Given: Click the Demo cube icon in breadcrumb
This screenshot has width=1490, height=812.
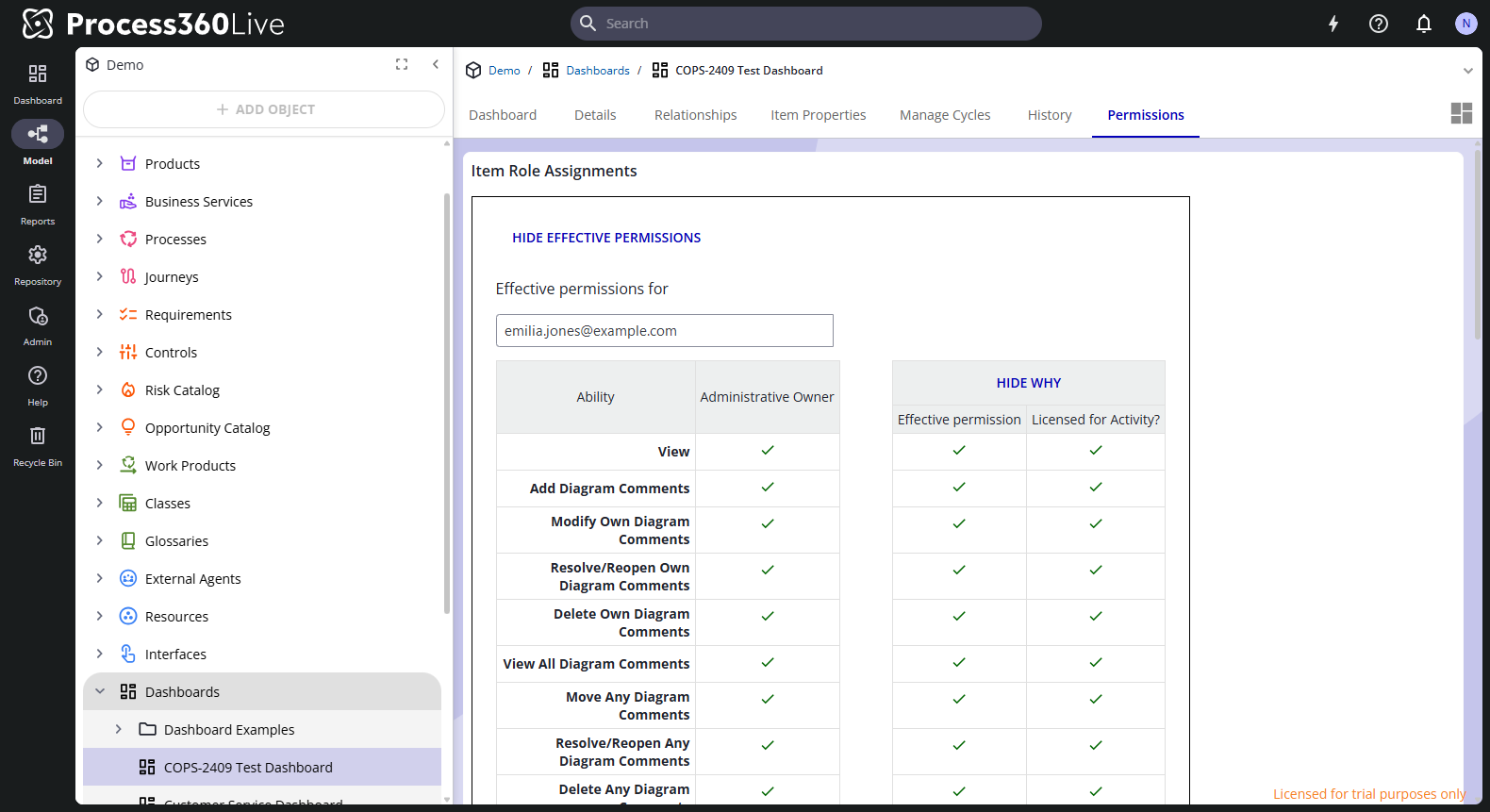Looking at the screenshot, I should [473, 71].
